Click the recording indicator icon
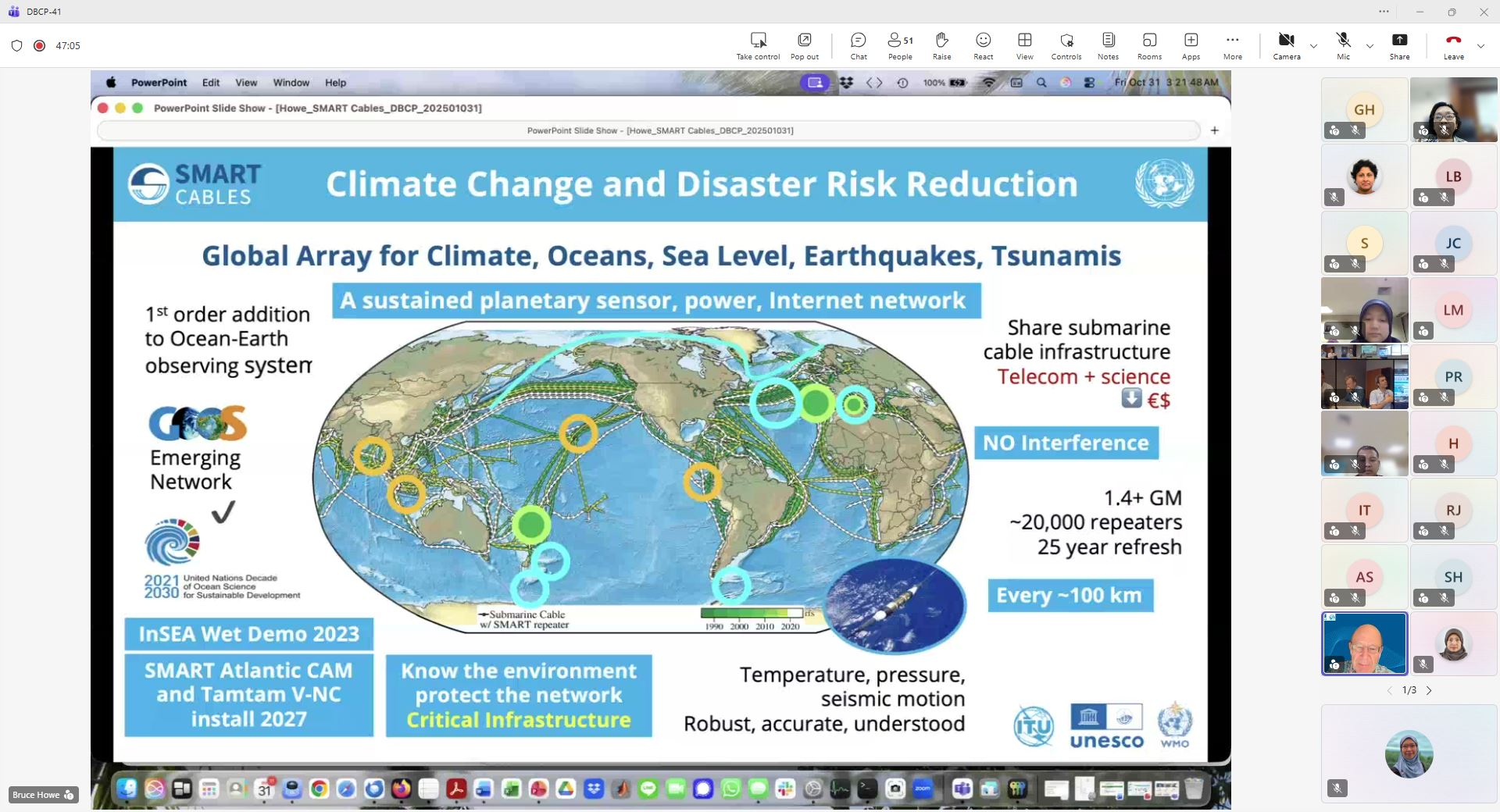The width and height of the screenshot is (1500, 812). [x=39, y=45]
